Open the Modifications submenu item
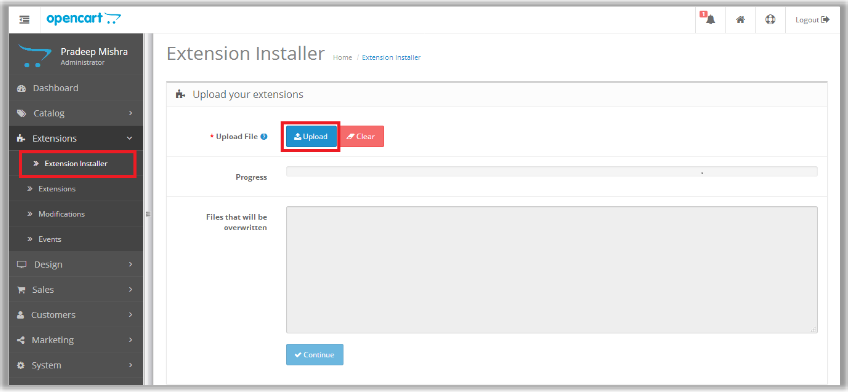The image size is (848, 392). (x=76, y=214)
